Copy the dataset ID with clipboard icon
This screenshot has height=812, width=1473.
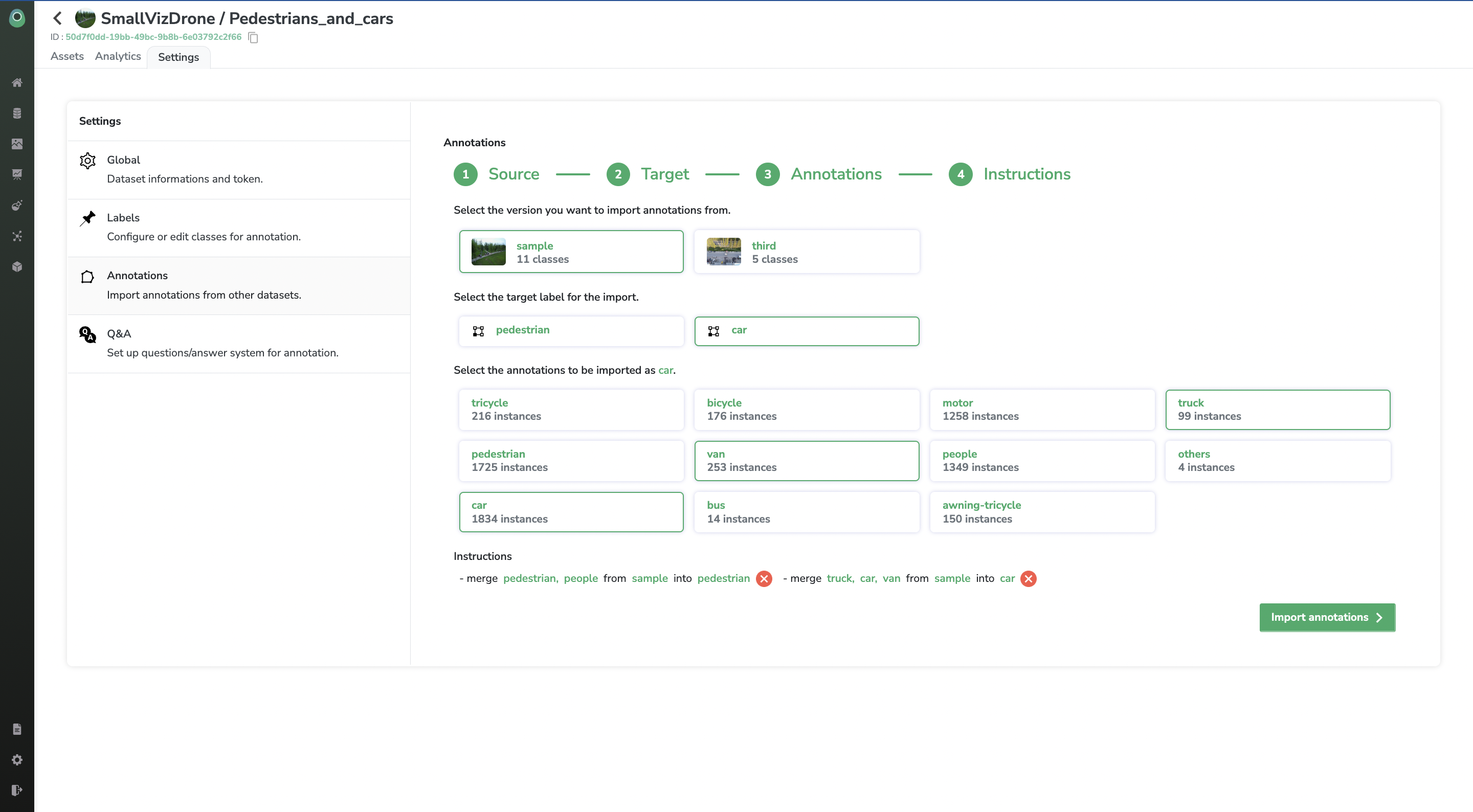tap(253, 38)
